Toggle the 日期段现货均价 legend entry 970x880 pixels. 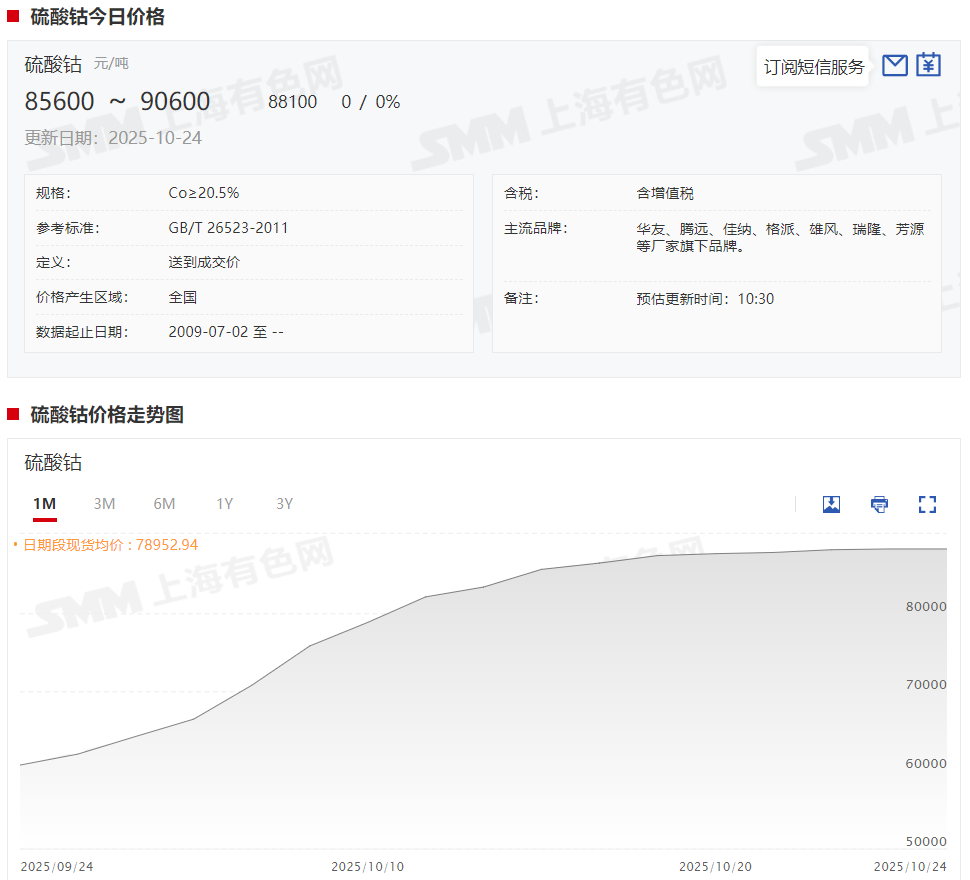[105, 545]
